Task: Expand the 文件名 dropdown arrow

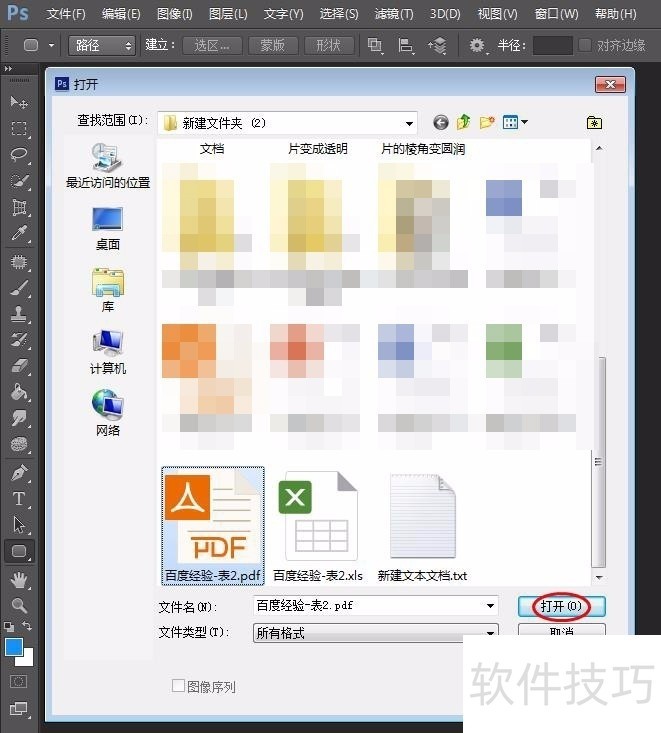Action: click(x=490, y=606)
